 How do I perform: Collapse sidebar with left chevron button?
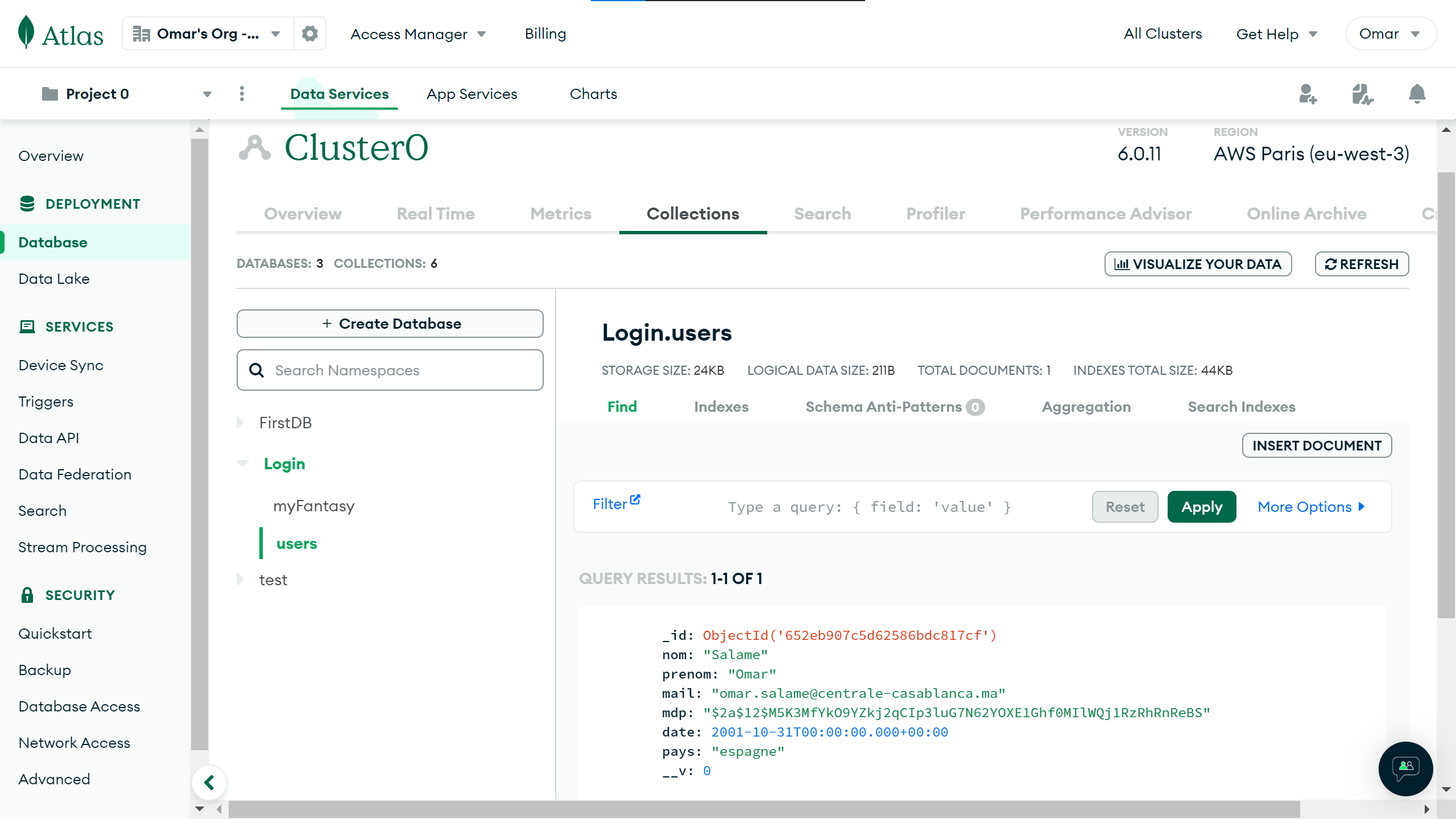click(x=209, y=783)
